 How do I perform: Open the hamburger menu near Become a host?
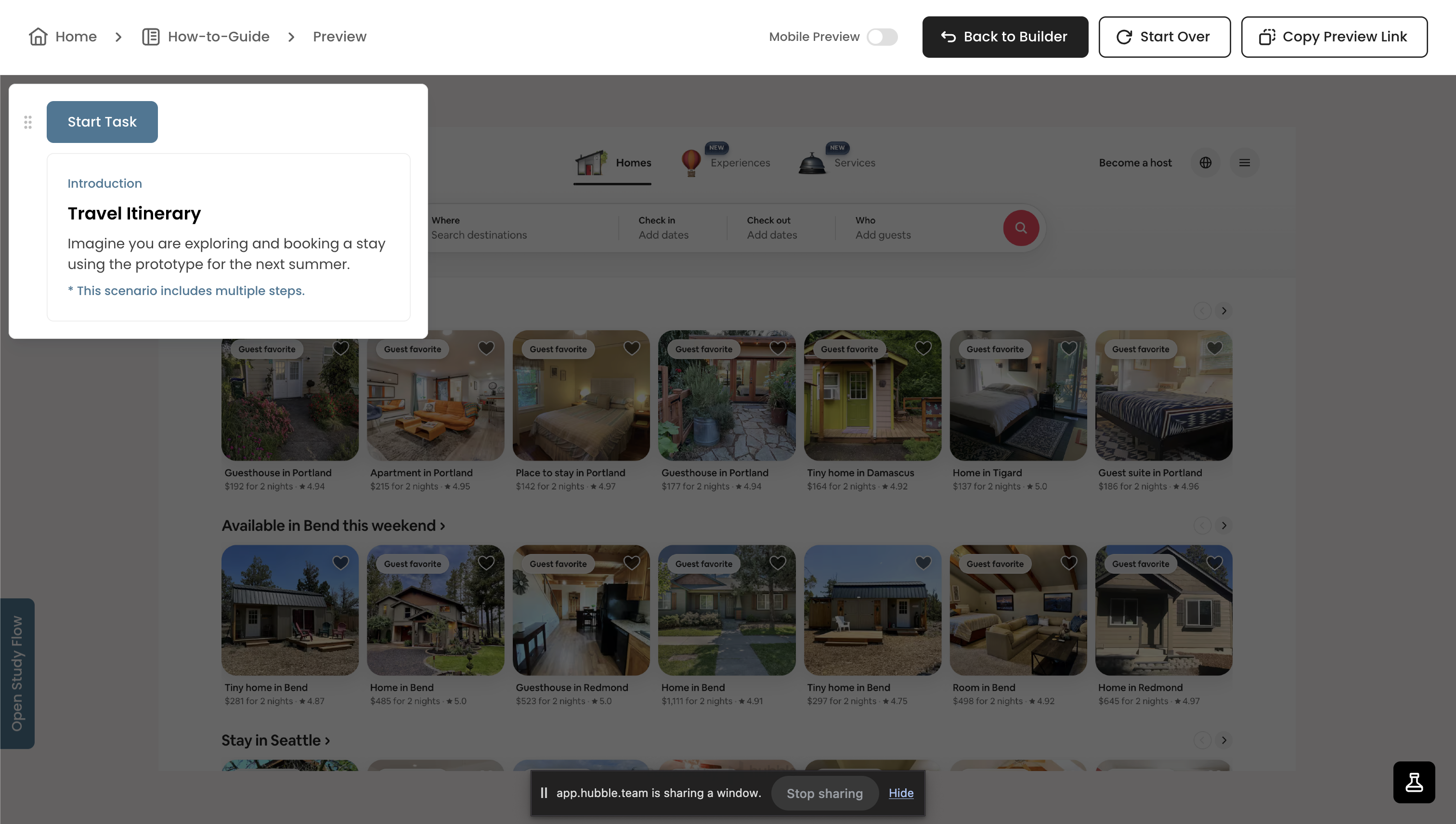1244,163
